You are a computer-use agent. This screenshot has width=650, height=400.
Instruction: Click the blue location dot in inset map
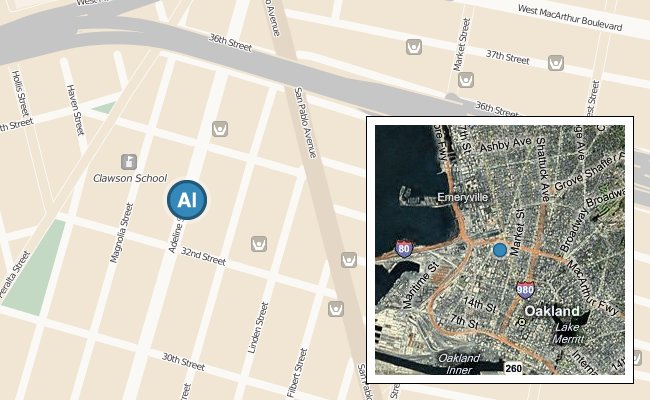point(500,250)
